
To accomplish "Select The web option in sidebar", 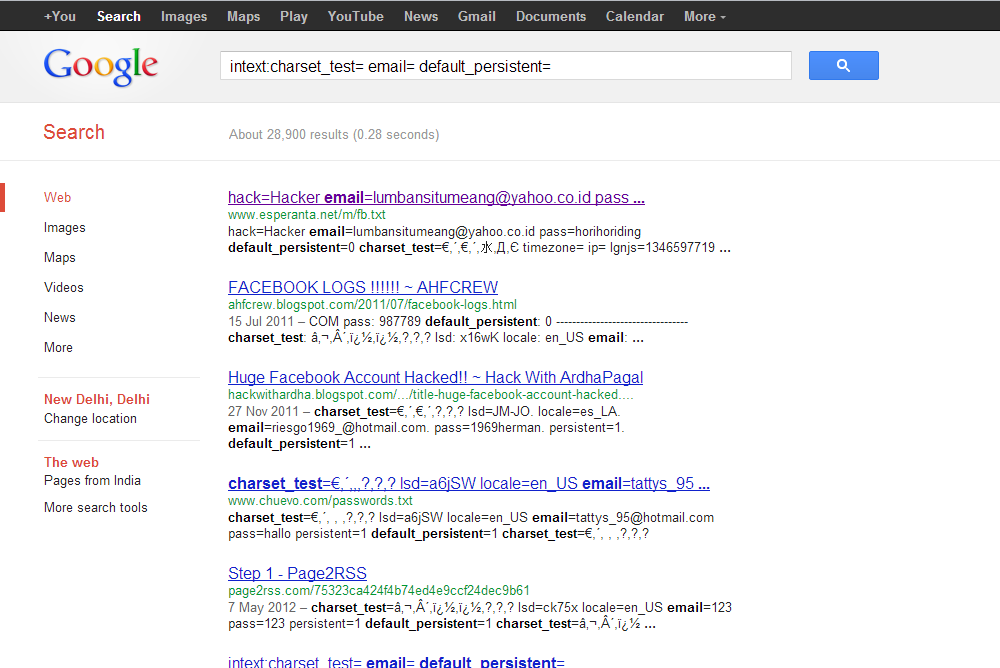I will [x=71, y=463].
